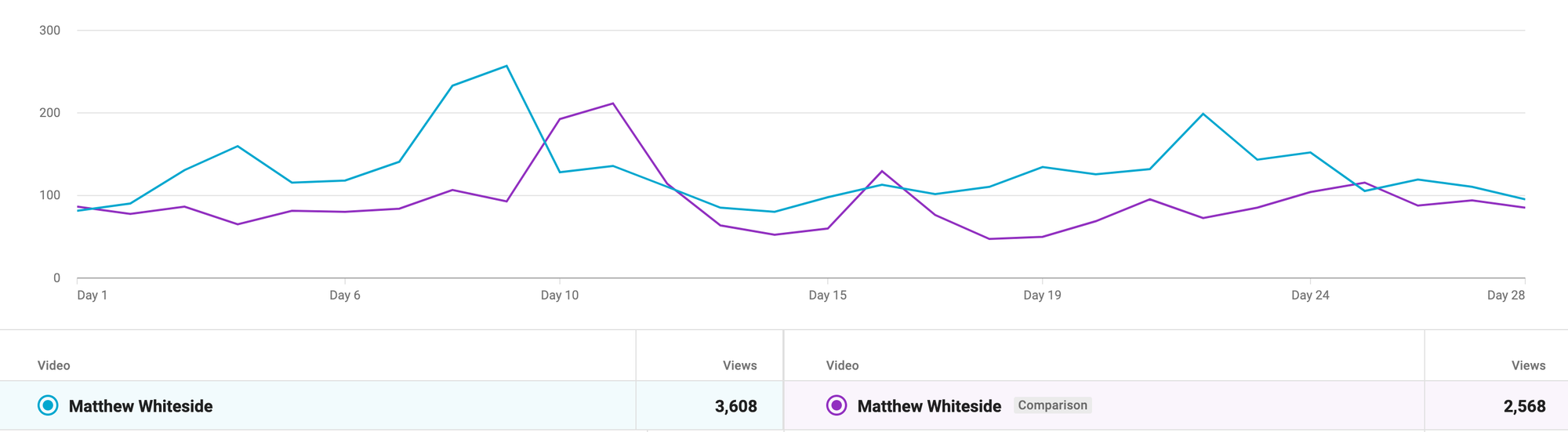Select the blue radio icon for Matthew Whiteside
Image resolution: width=1568 pixels, height=432 pixels.
point(48,405)
